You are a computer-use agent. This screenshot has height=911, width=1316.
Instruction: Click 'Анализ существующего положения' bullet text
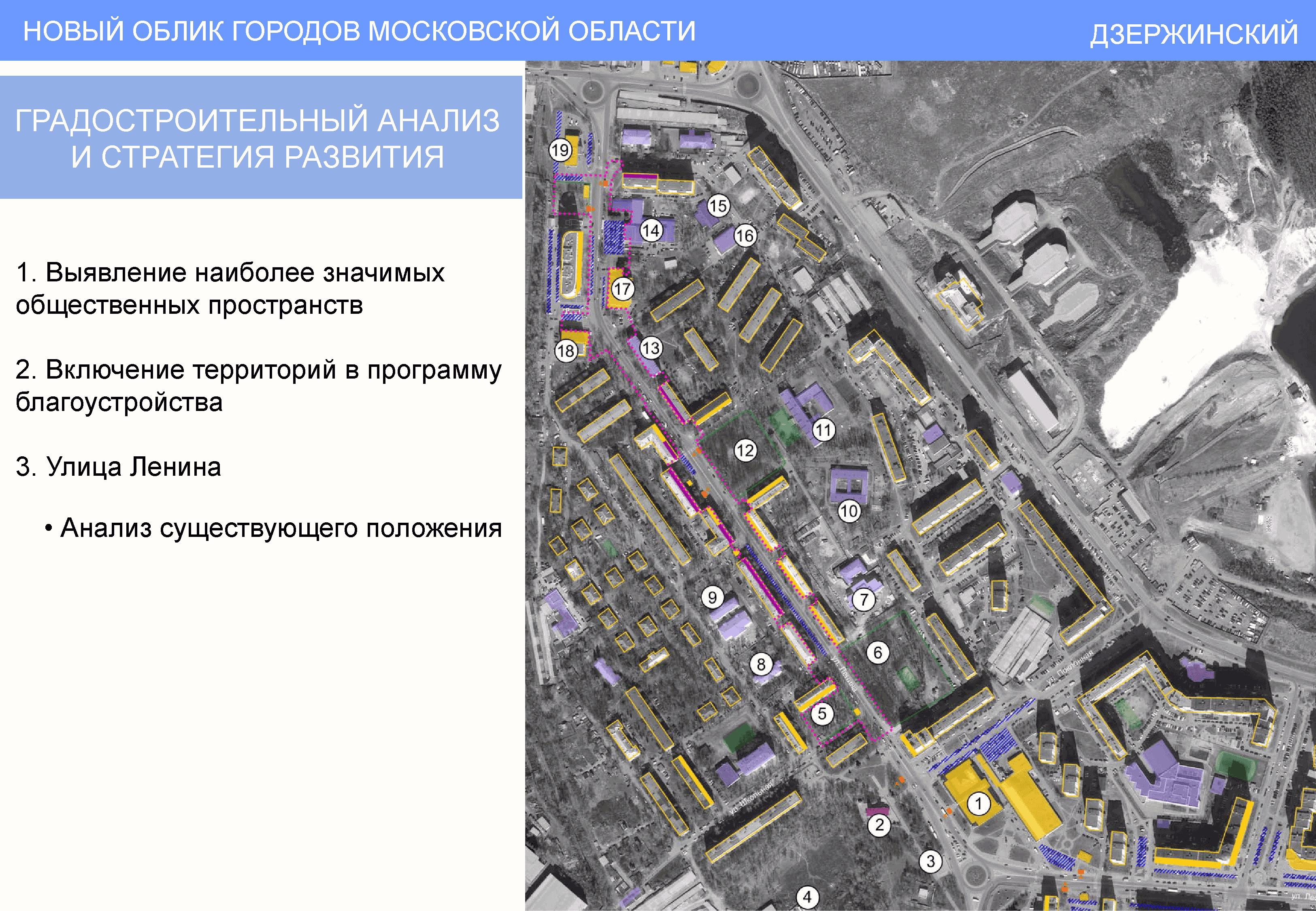click(x=281, y=528)
